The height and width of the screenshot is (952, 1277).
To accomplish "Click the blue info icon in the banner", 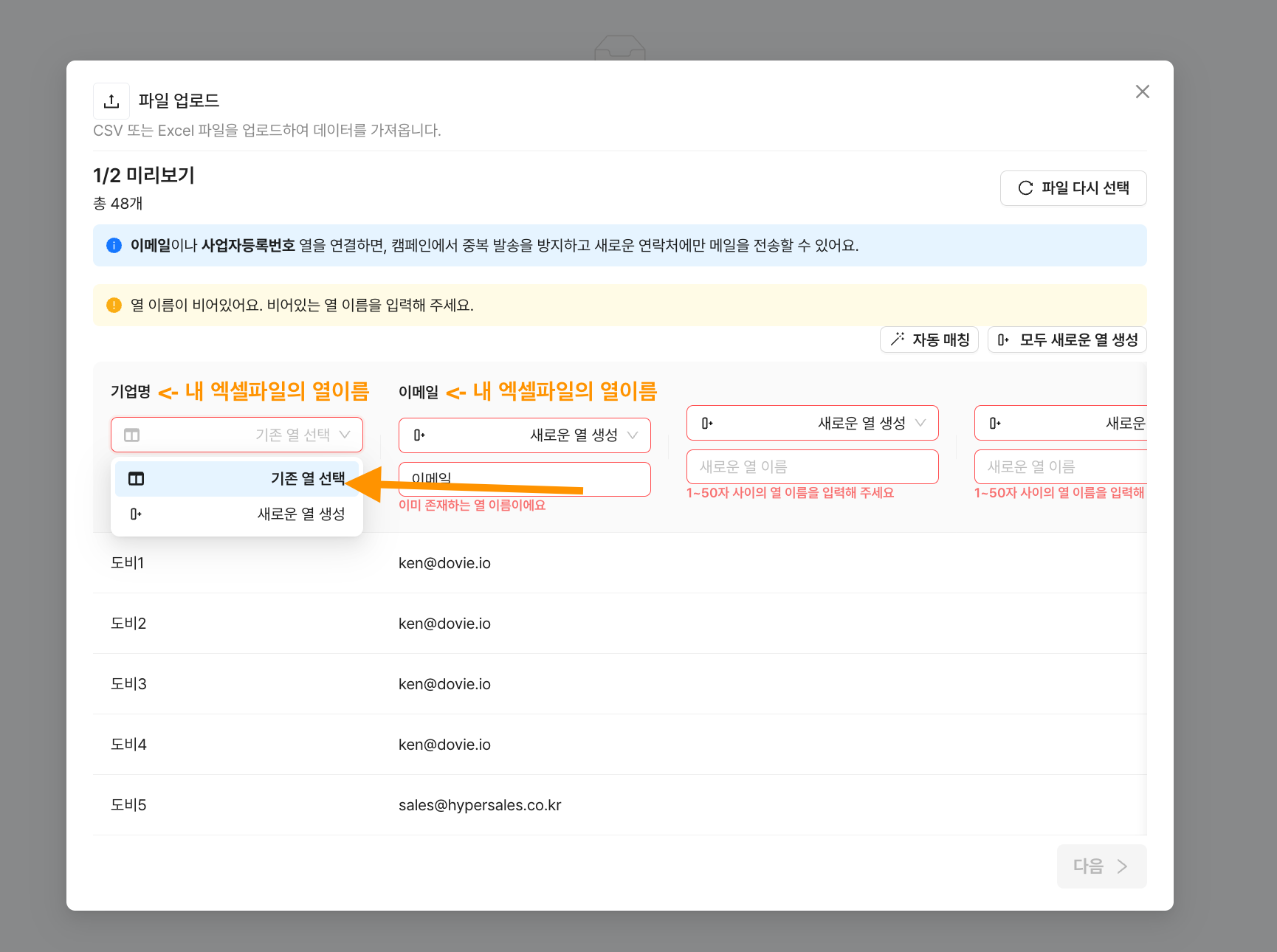I will point(114,246).
